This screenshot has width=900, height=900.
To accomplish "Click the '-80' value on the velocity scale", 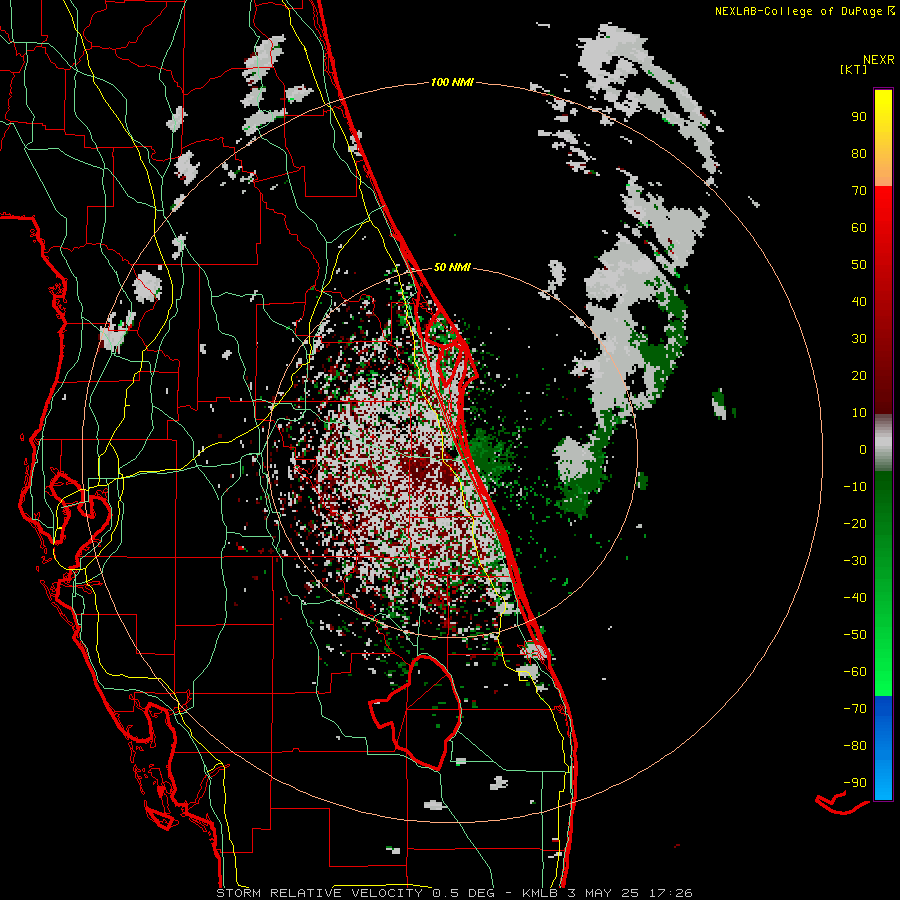I will coord(855,746).
